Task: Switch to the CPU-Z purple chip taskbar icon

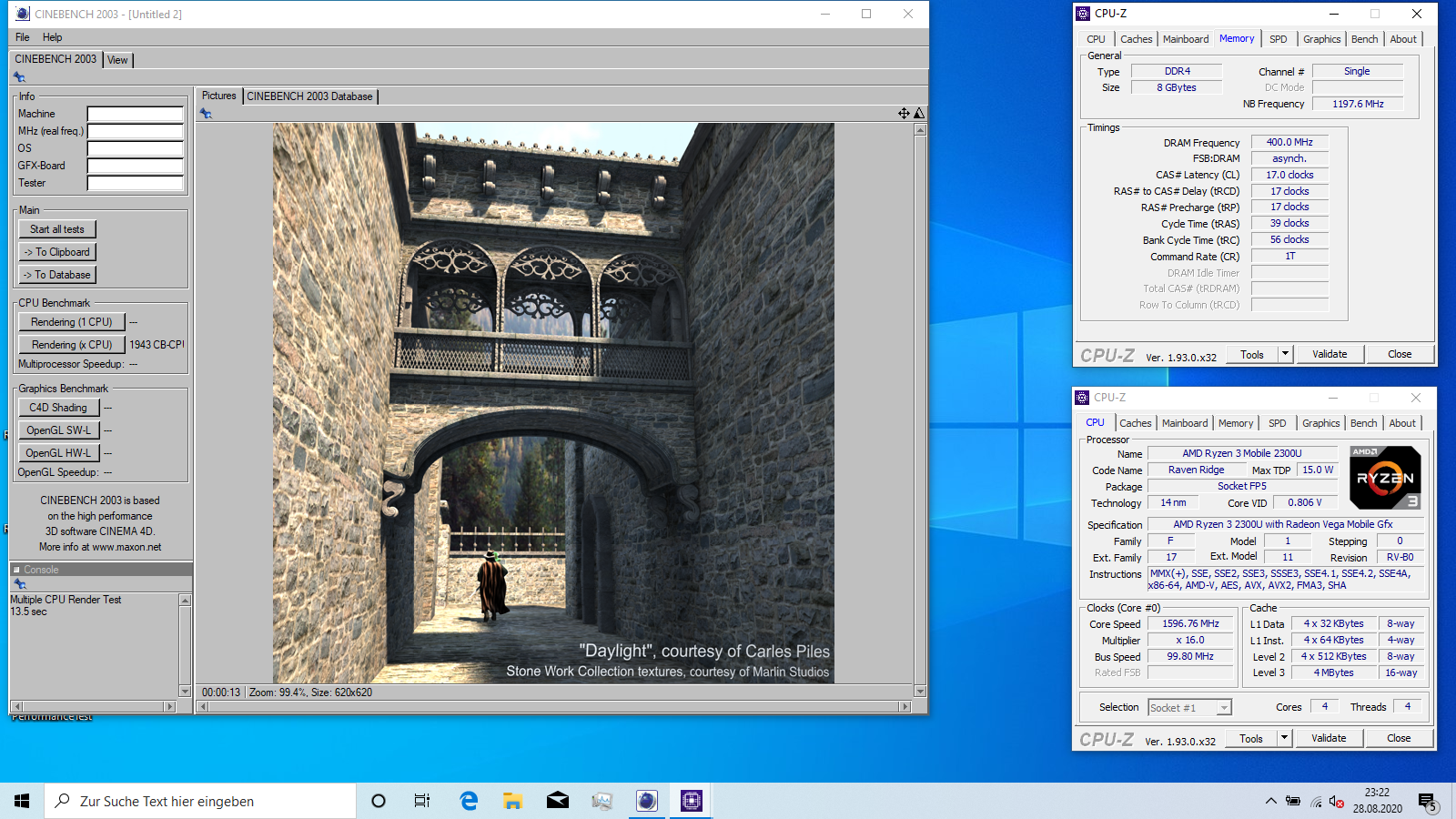Action: tap(692, 801)
